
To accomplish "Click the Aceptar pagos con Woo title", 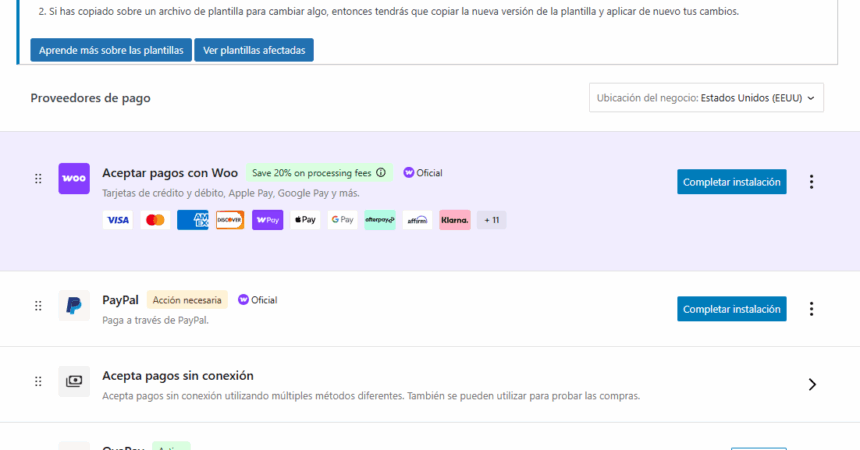I will [170, 173].
